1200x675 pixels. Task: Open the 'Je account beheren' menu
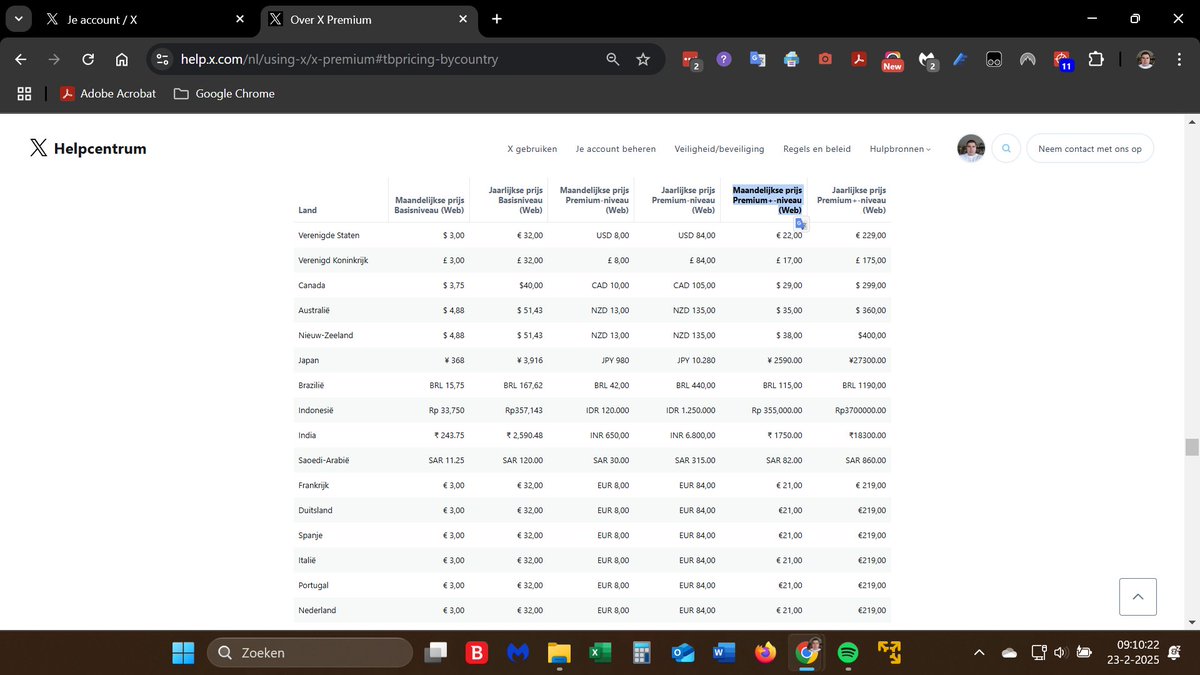pos(616,149)
